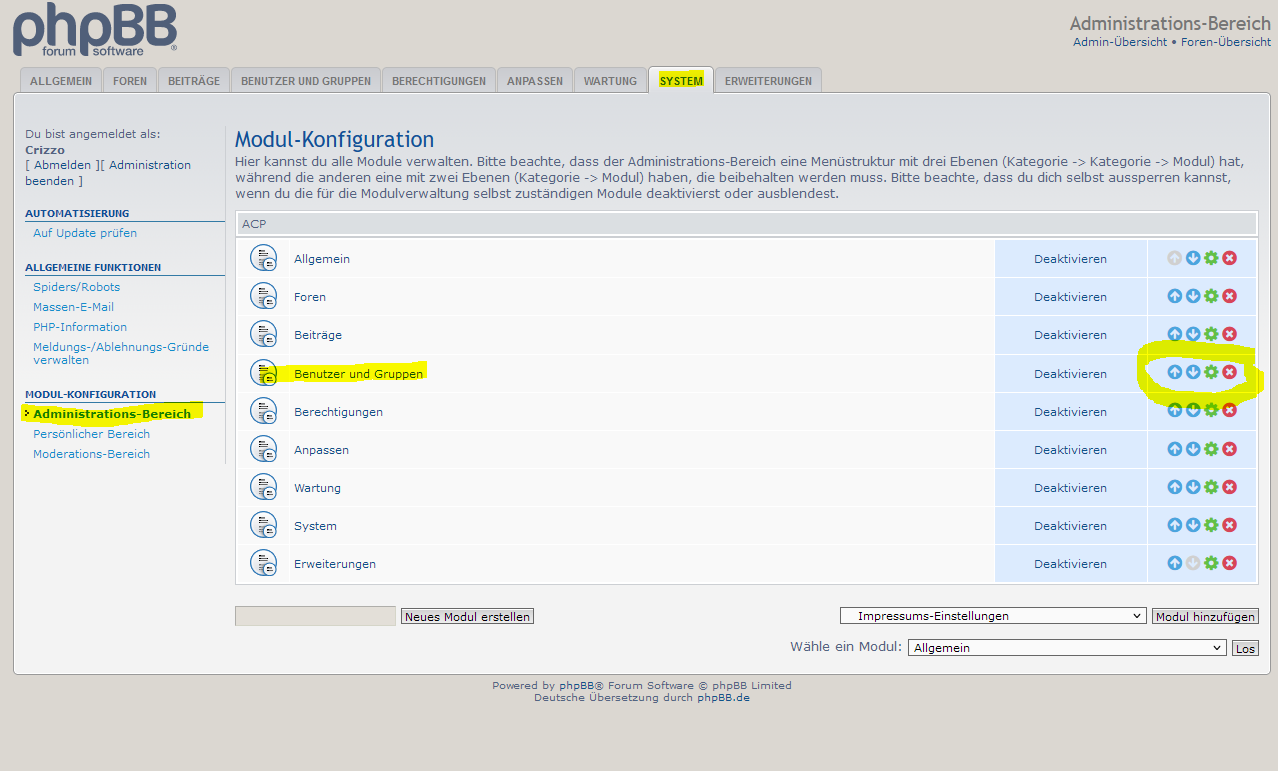Move the Erweiterungen module up
The image size is (1278, 771).
point(1175,563)
